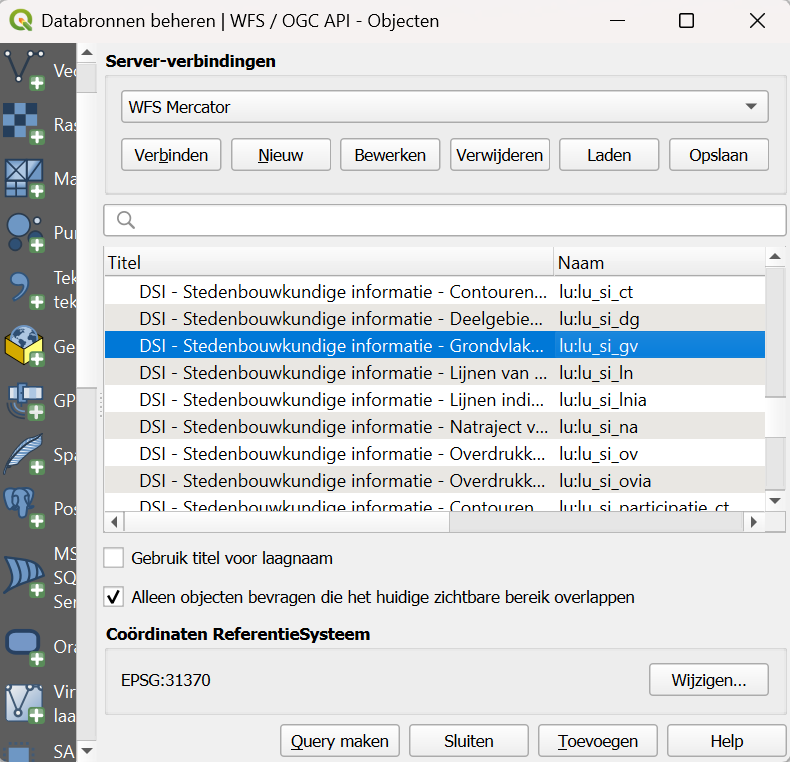Open the WFS Mercator connection dropdown
The height and width of the screenshot is (762, 790).
444,107
